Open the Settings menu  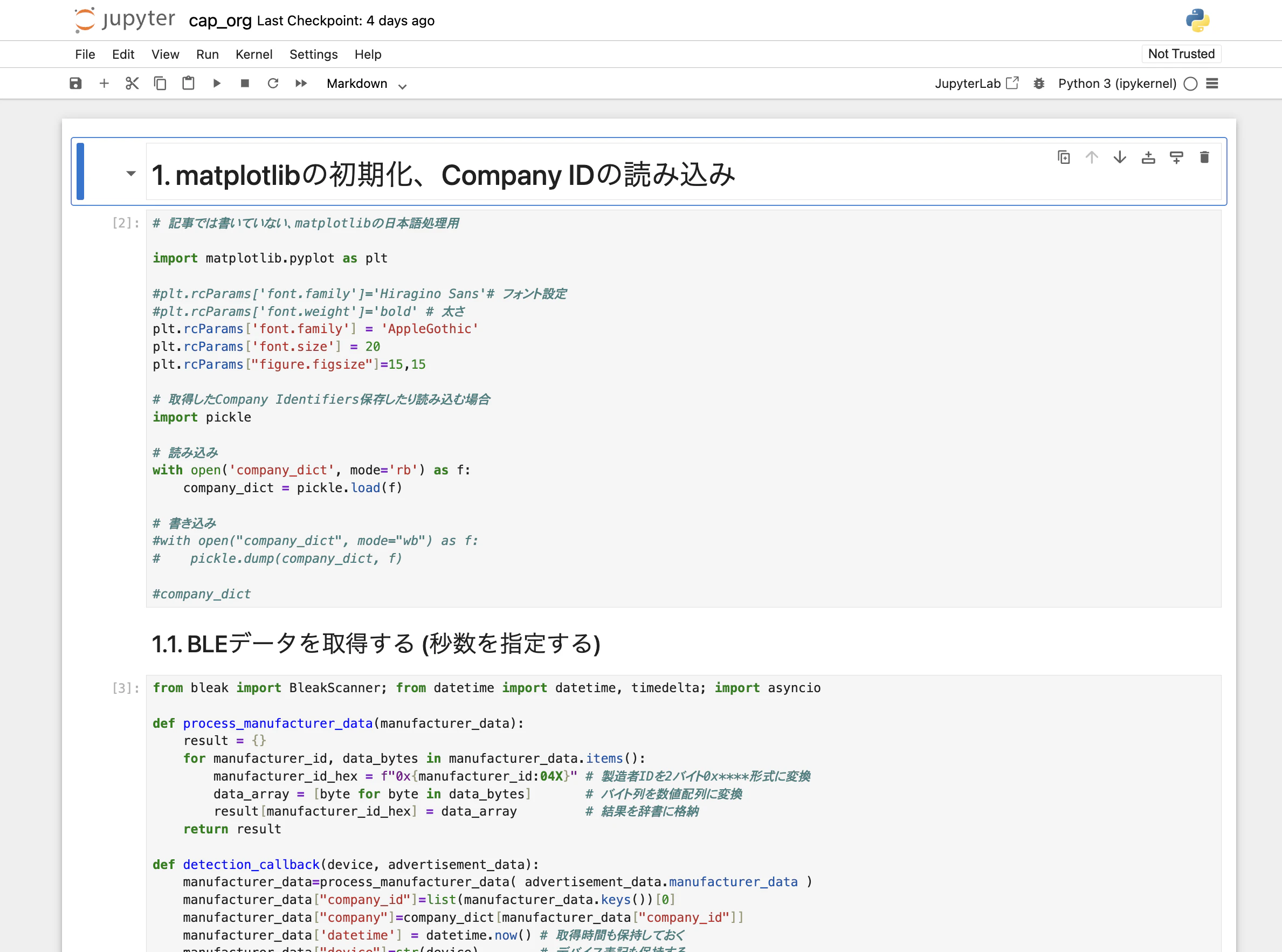[x=313, y=54]
